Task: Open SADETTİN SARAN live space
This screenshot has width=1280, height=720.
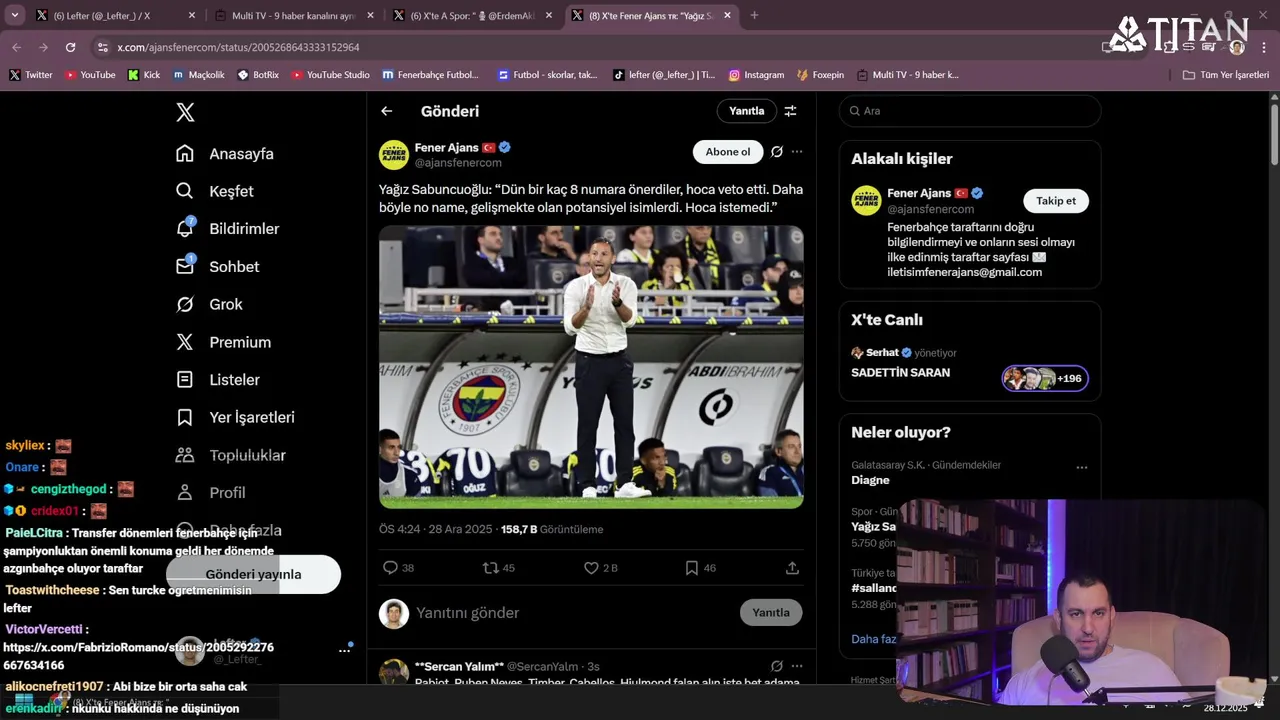Action: tap(900, 373)
